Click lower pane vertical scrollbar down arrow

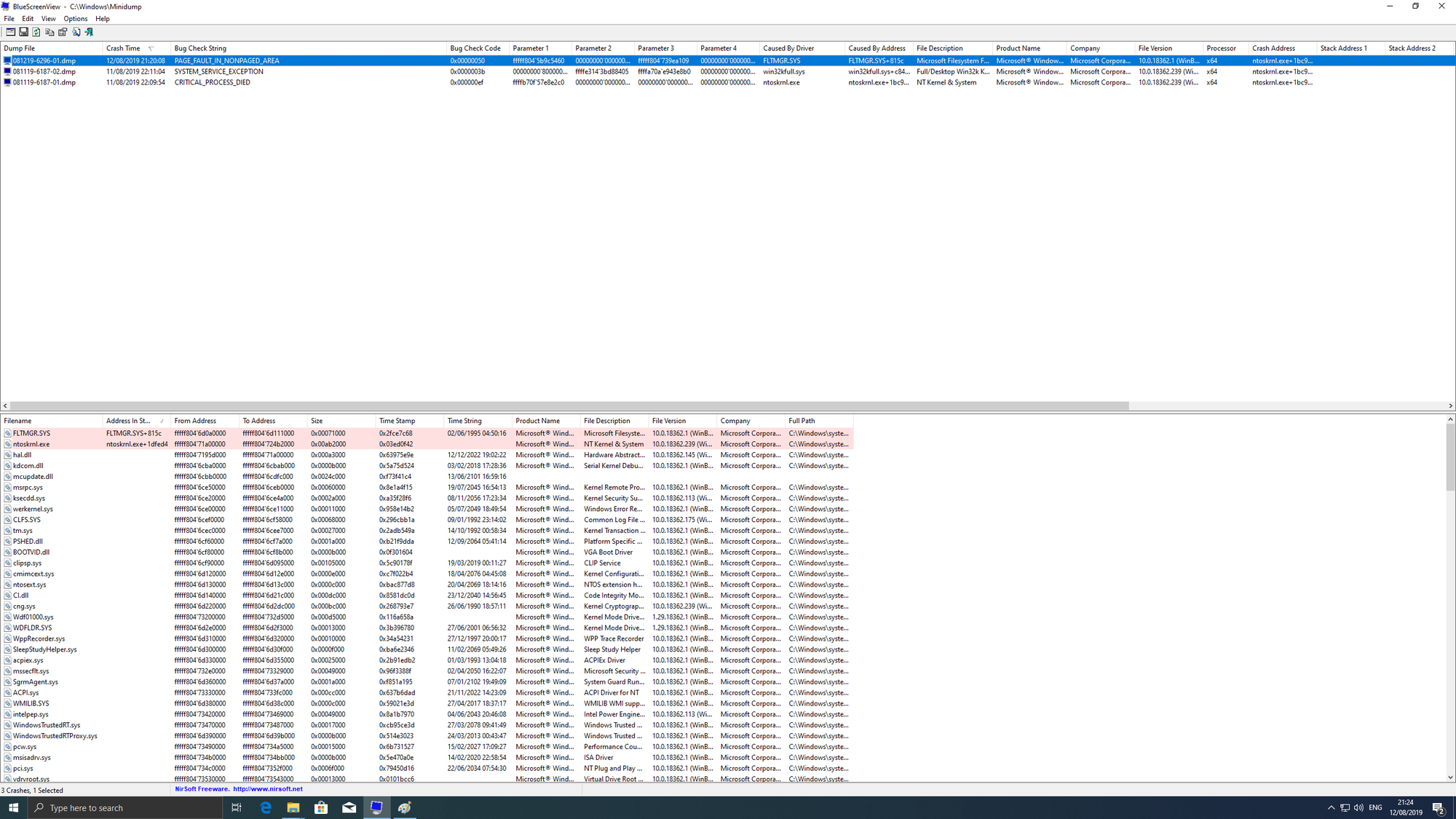point(1450,778)
